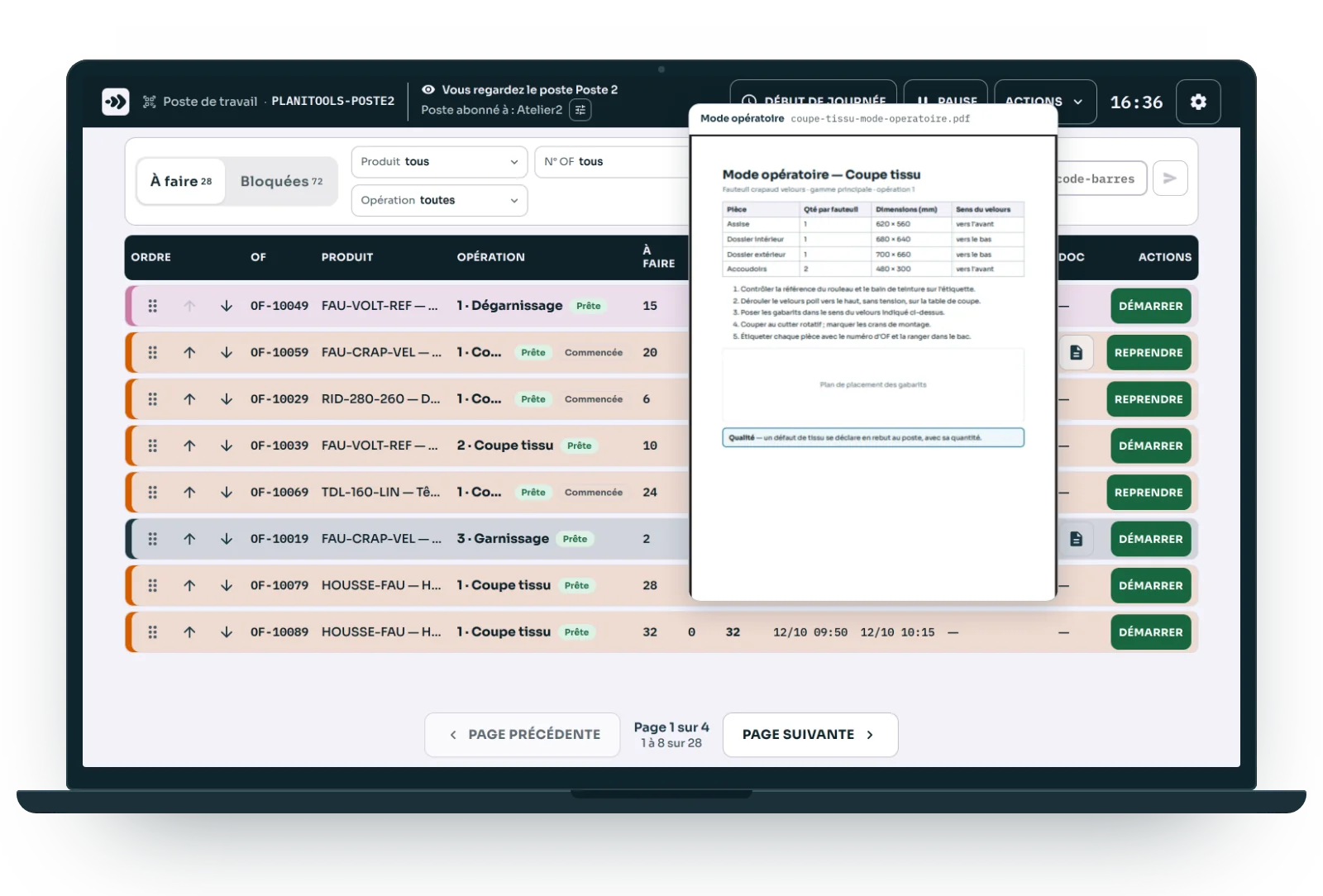Move OF-10059 up in the order
This screenshot has height=896, width=1323.
click(189, 353)
